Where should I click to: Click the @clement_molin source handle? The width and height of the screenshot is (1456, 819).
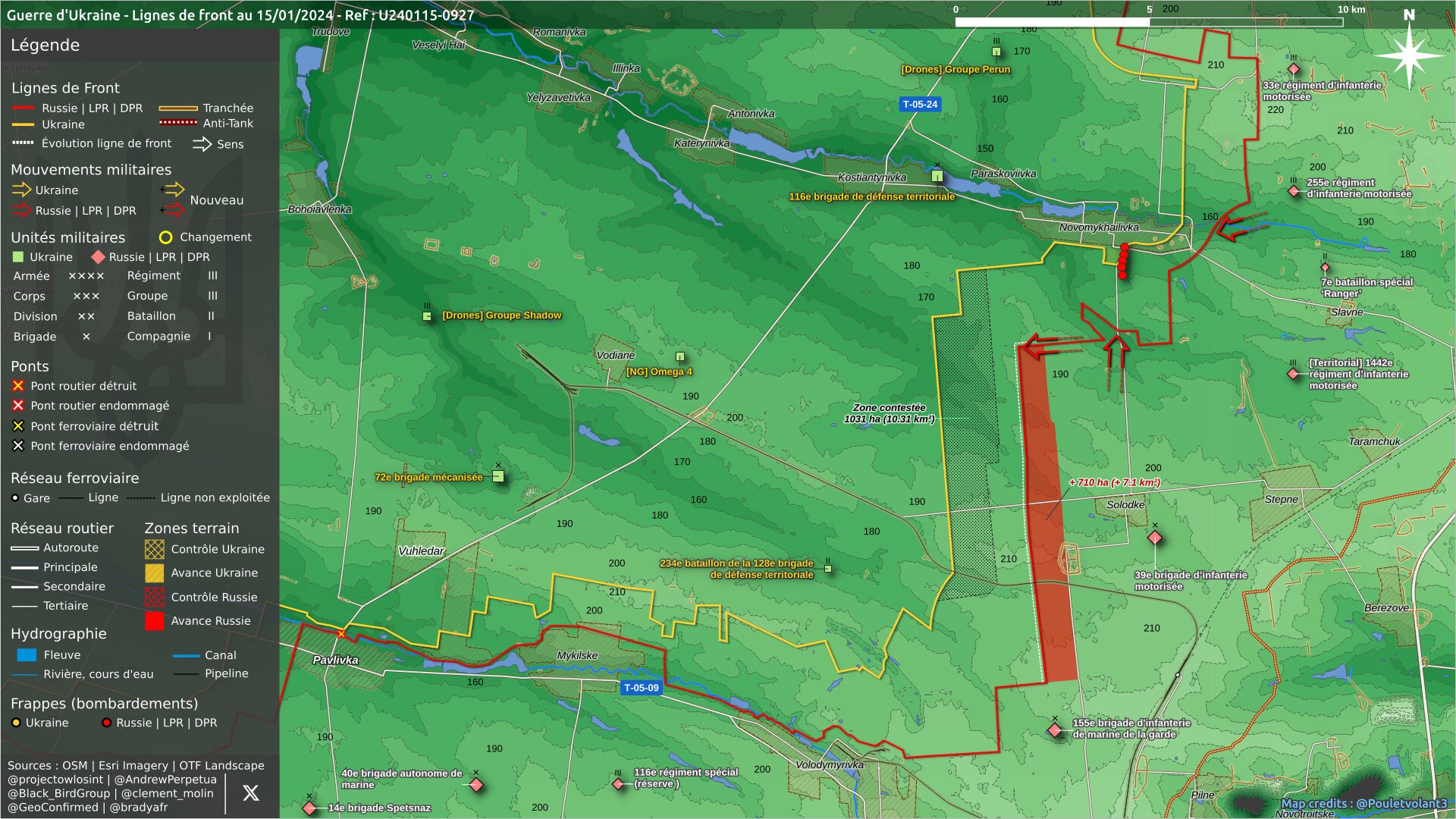pos(168,793)
